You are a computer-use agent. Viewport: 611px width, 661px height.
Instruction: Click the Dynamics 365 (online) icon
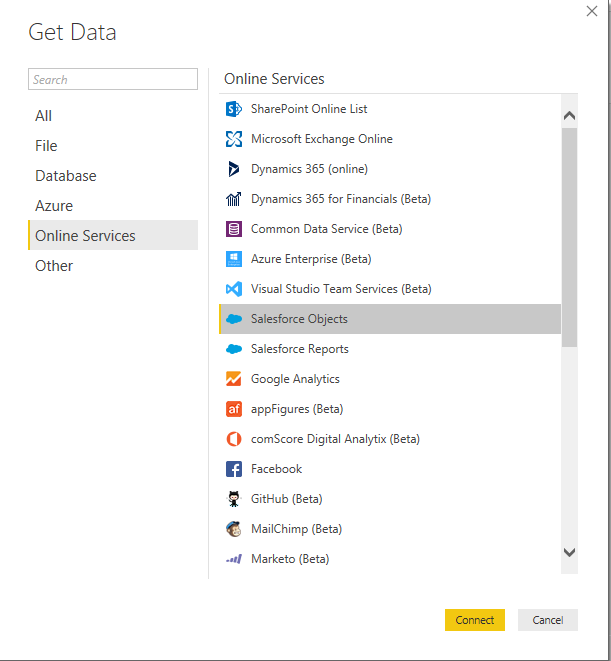click(234, 169)
